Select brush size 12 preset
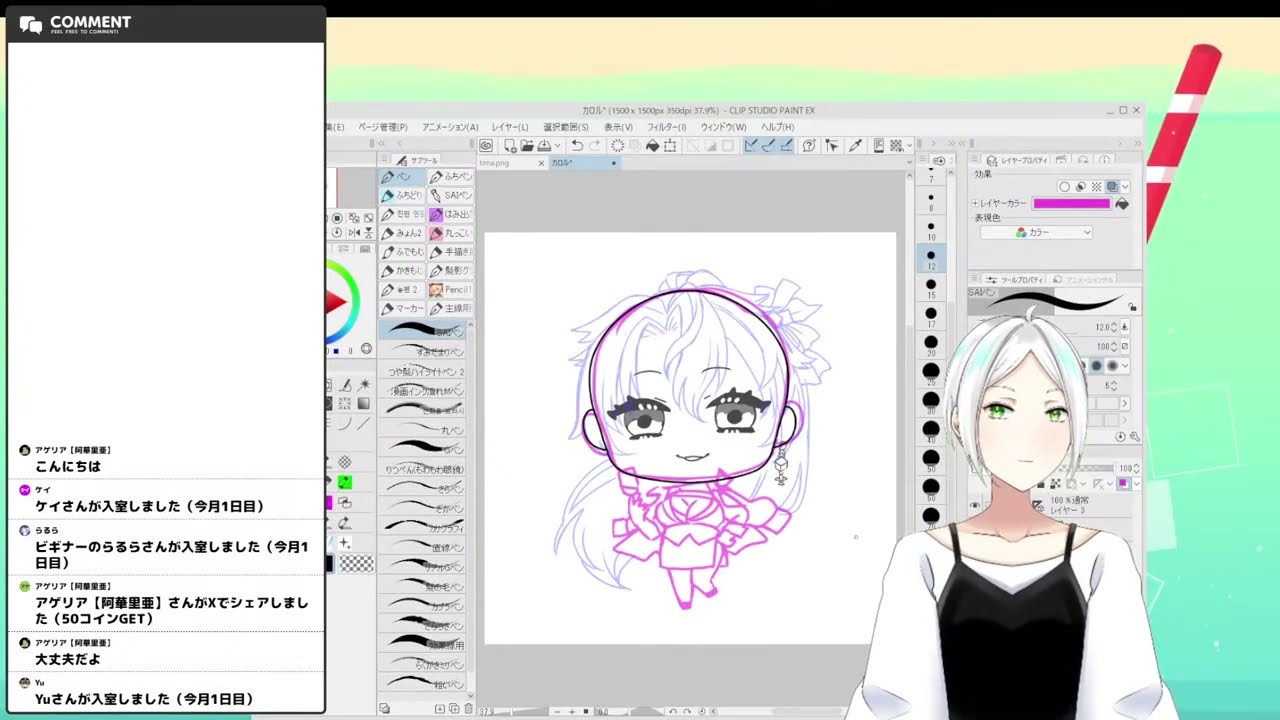Viewport: 1280px width, 720px height. (x=931, y=258)
